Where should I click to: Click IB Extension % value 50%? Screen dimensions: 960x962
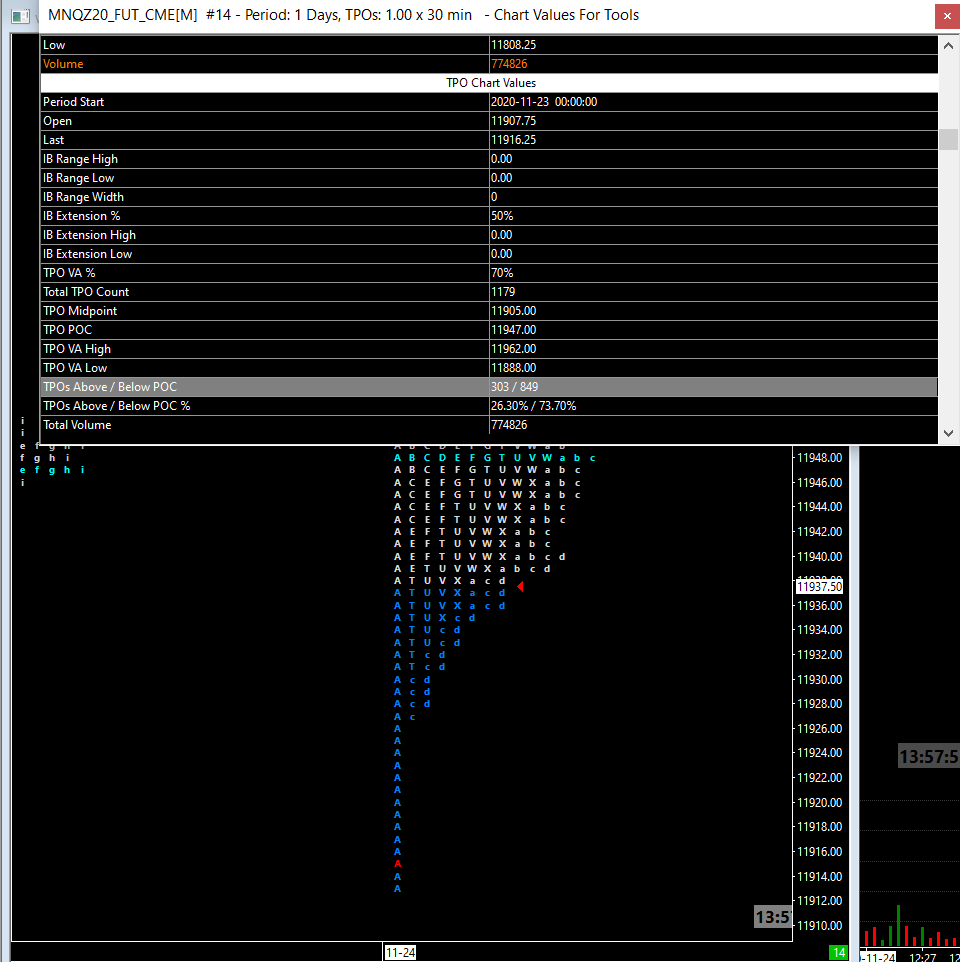point(502,216)
